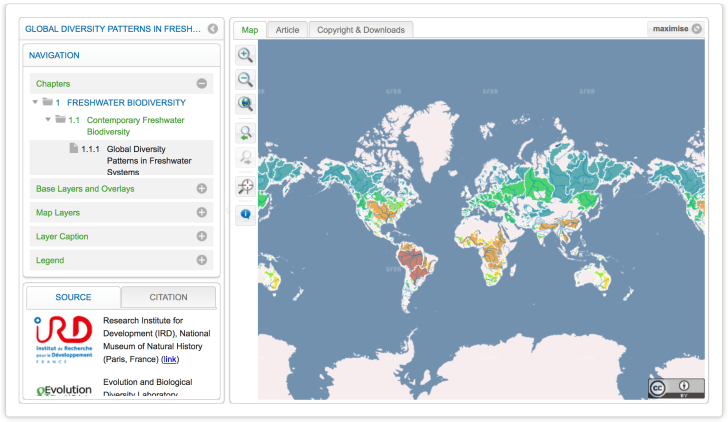
Task: Click 'Evolution and Biological' text
Action: point(148,382)
